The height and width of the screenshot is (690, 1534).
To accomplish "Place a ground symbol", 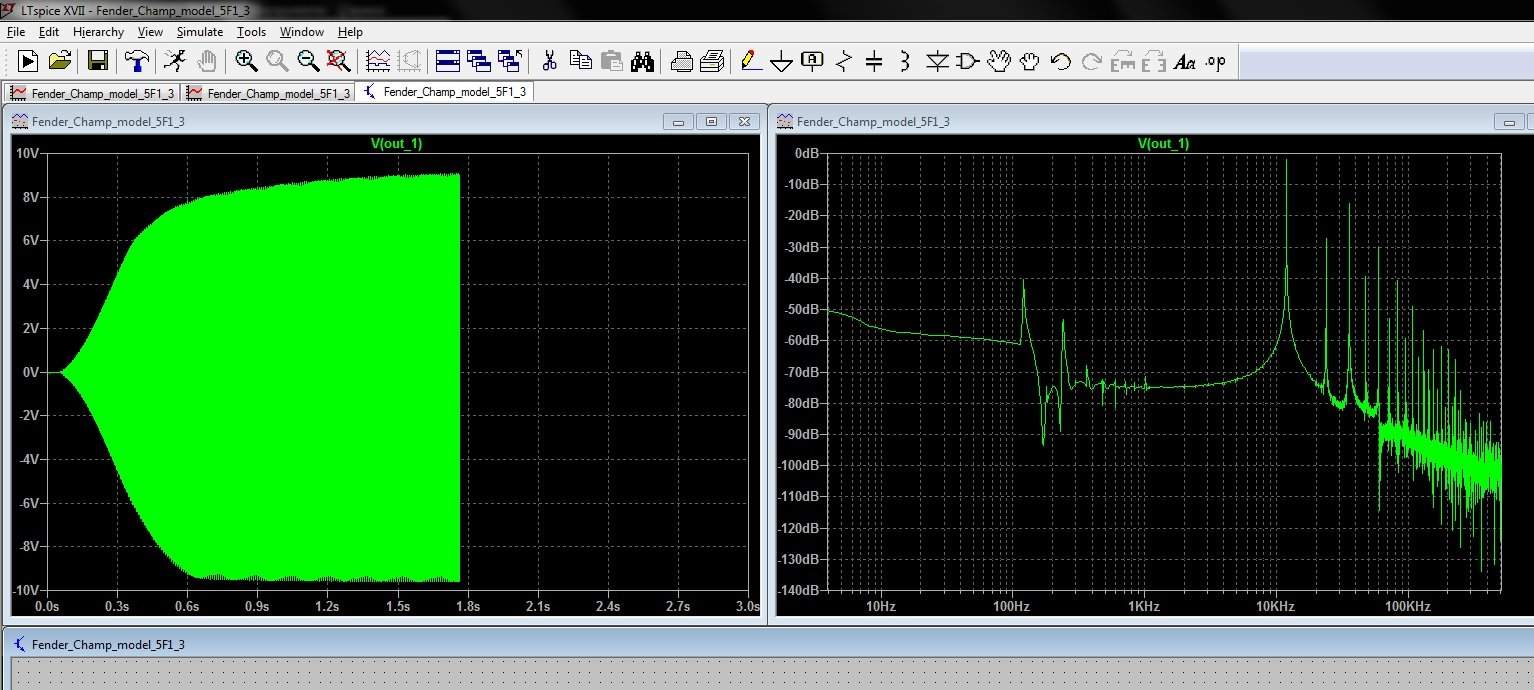I will [x=781, y=62].
